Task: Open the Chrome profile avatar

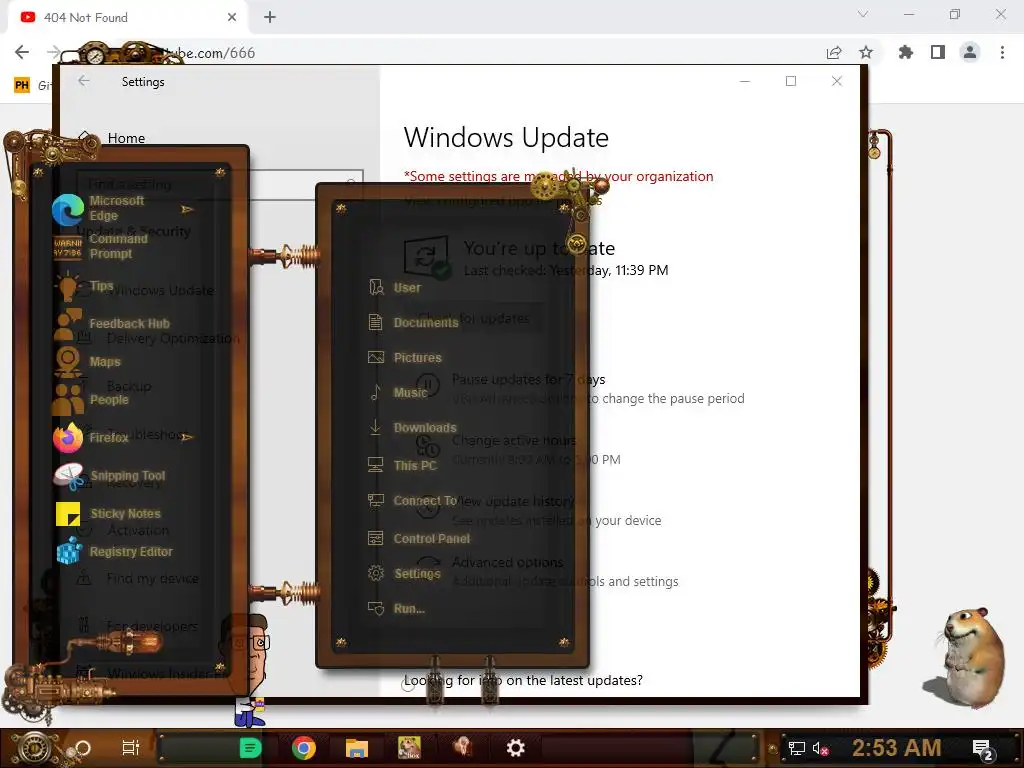Action: tap(970, 52)
